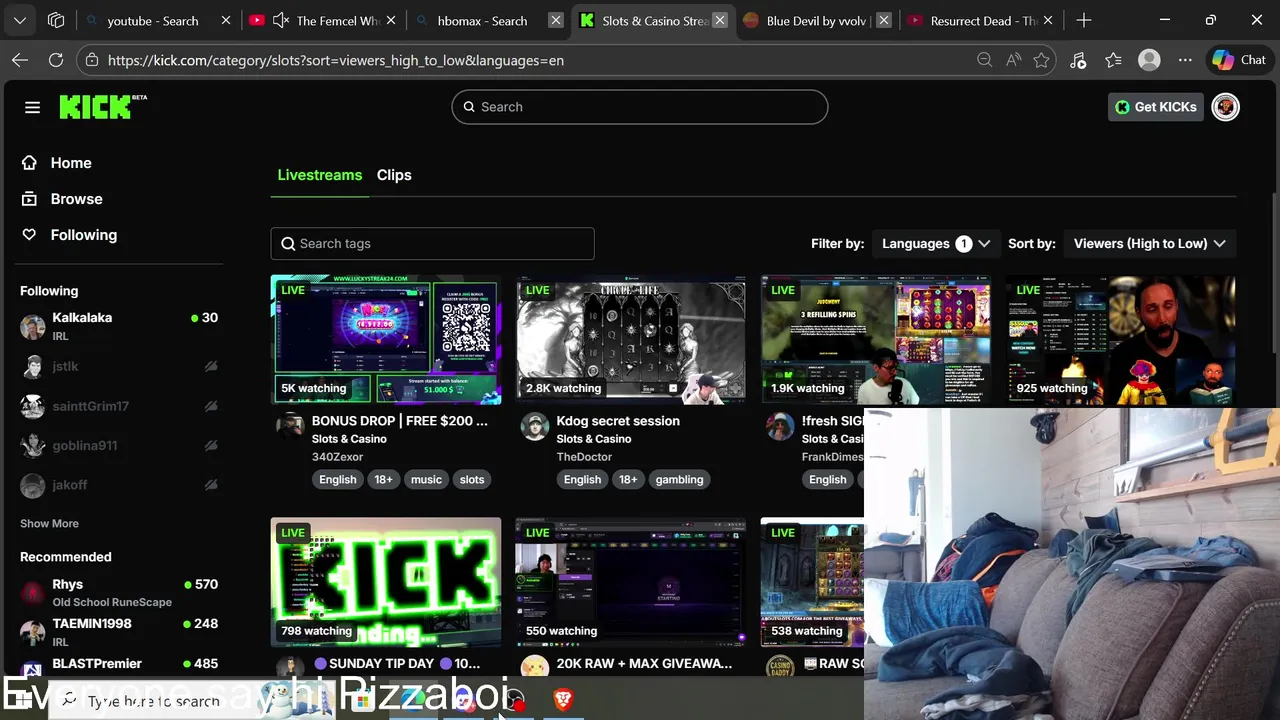Switch to Blue Devil by vvolv tab
Screen dimensions: 1280x720
tap(817, 20)
